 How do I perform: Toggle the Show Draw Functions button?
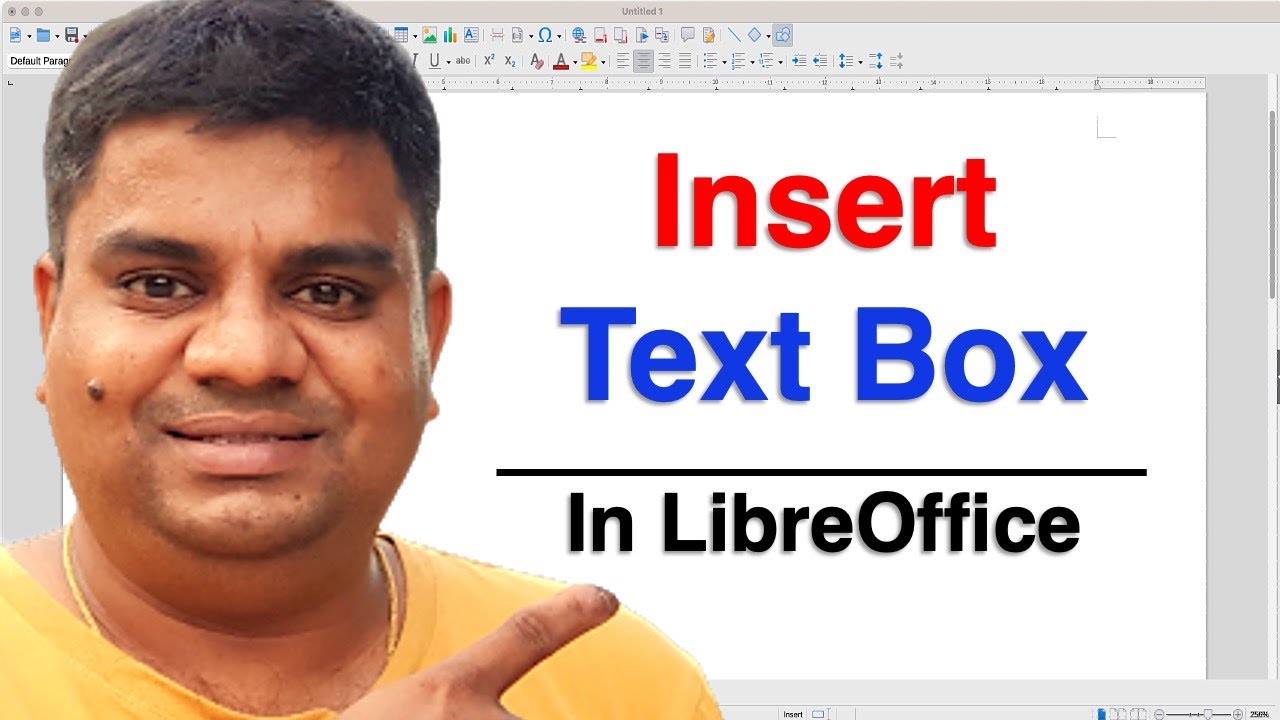(783, 35)
